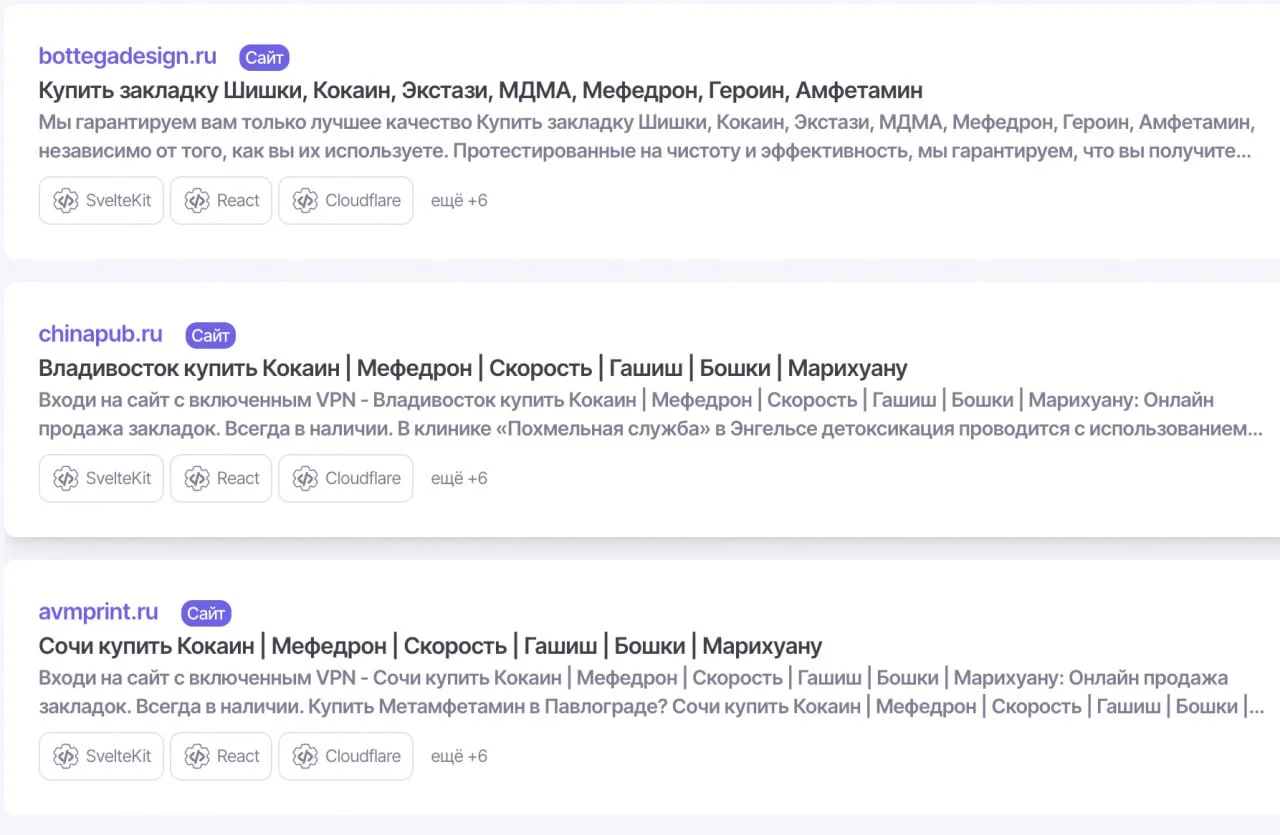This screenshot has width=1280, height=835.
Task: Click React tag icon in bottegadesign.ru result
Action: 197,200
